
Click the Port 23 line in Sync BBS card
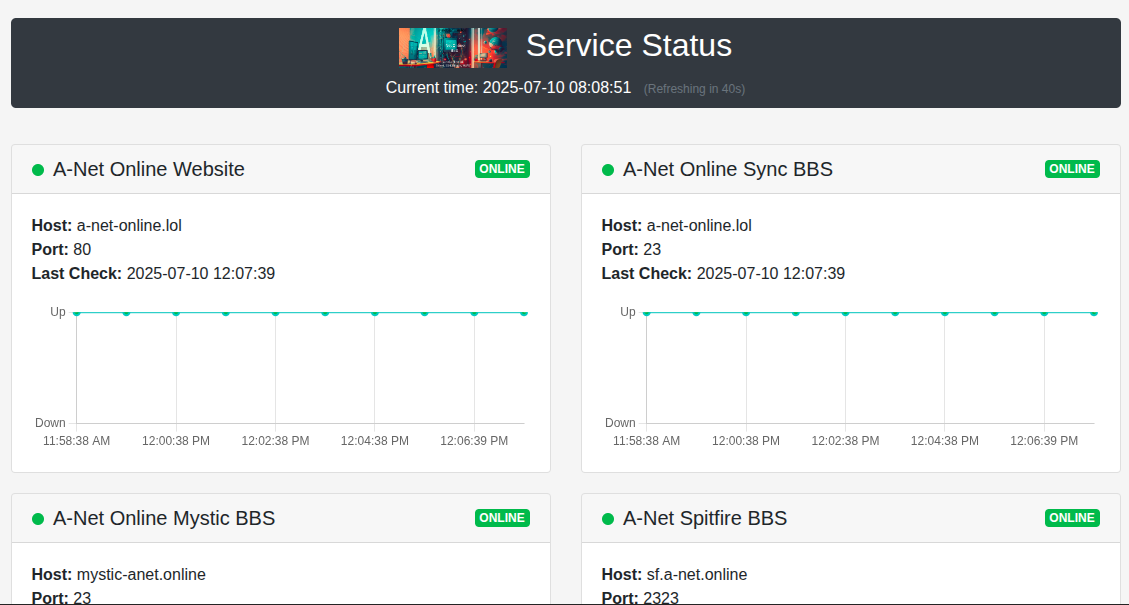pyautogui.click(x=631, y=249)
